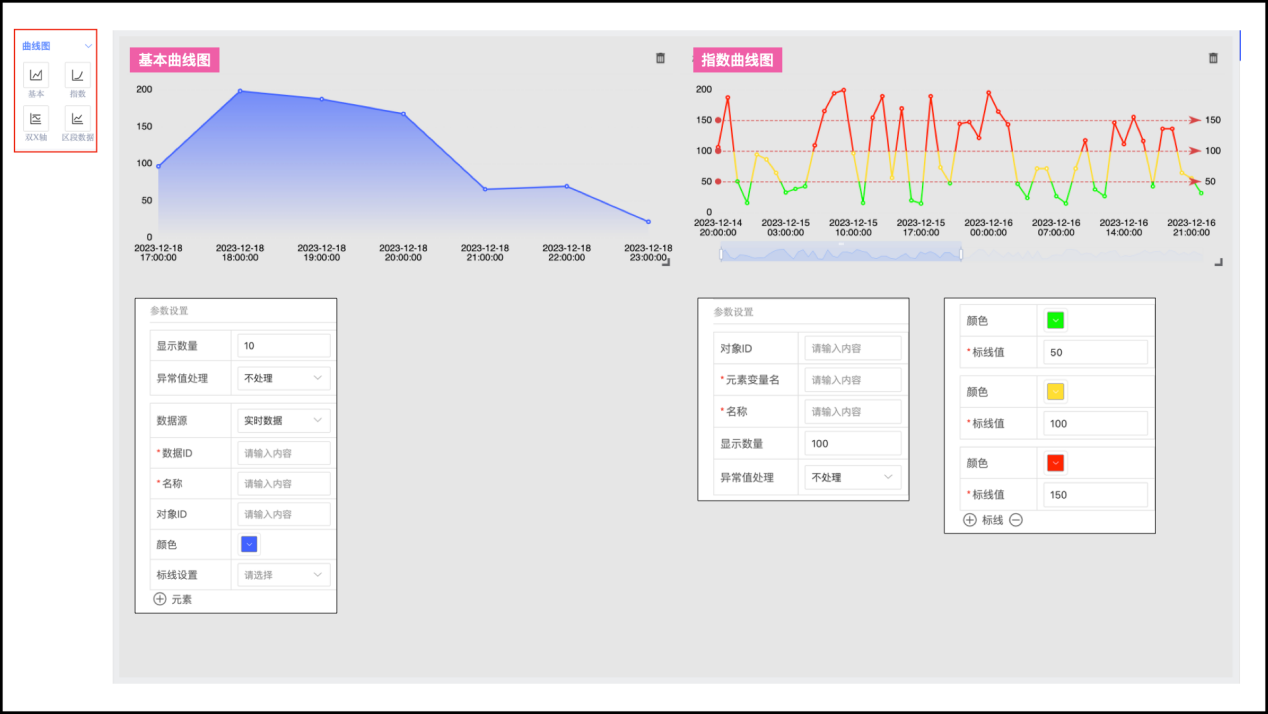Viewport: 1268px width, 714px height.
Task: Click the plus icon to add 标线
Action: coord(969,520)
